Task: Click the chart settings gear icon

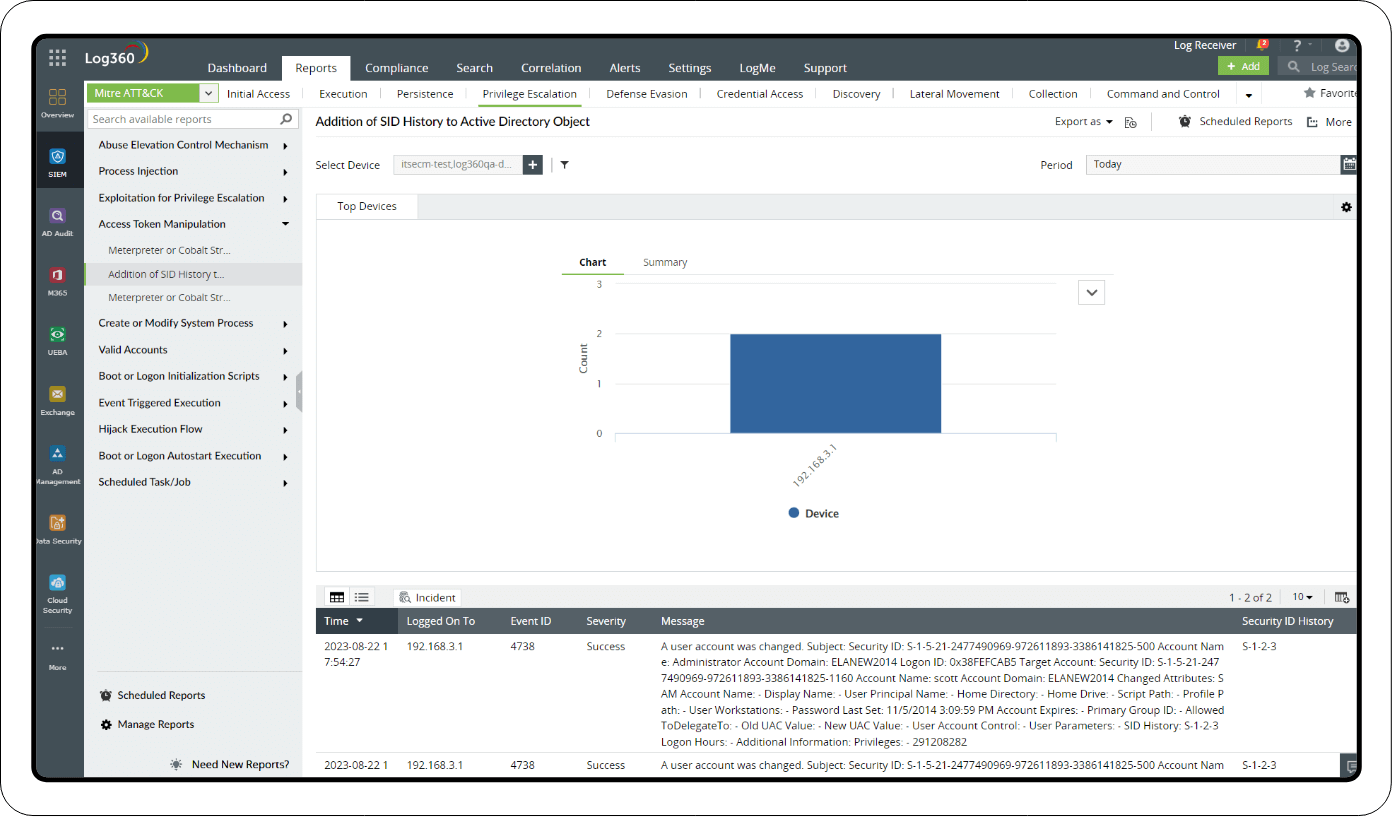Action: pyautogui.click(x=1346, y=207)
